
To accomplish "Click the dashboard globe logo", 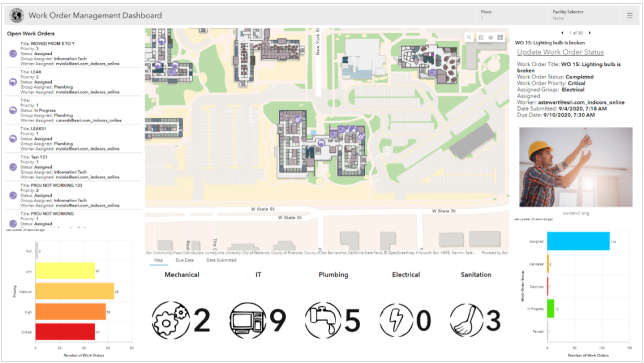I will click(x=17, y=16).
